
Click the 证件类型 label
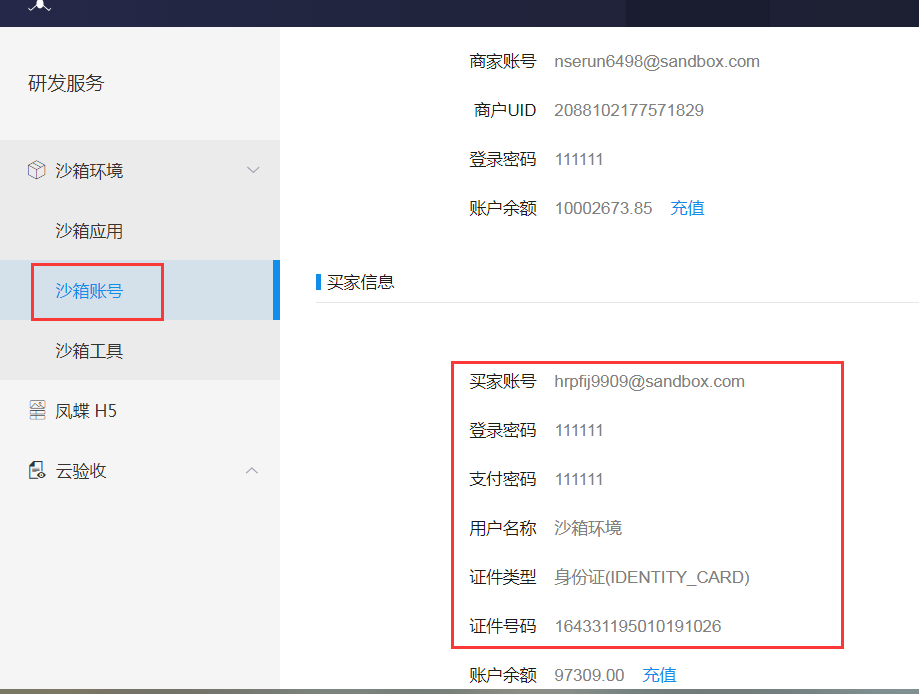pyautogui.click(x=503, y=577)
